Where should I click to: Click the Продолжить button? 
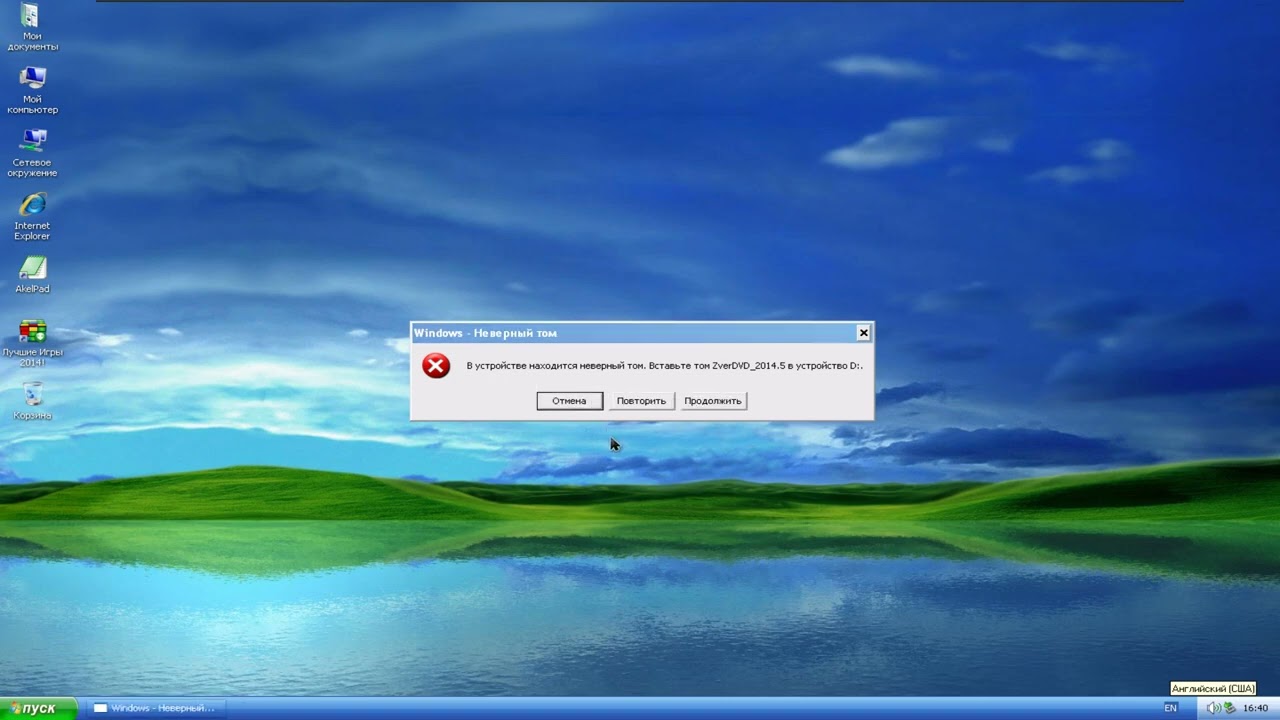point(713,401)
